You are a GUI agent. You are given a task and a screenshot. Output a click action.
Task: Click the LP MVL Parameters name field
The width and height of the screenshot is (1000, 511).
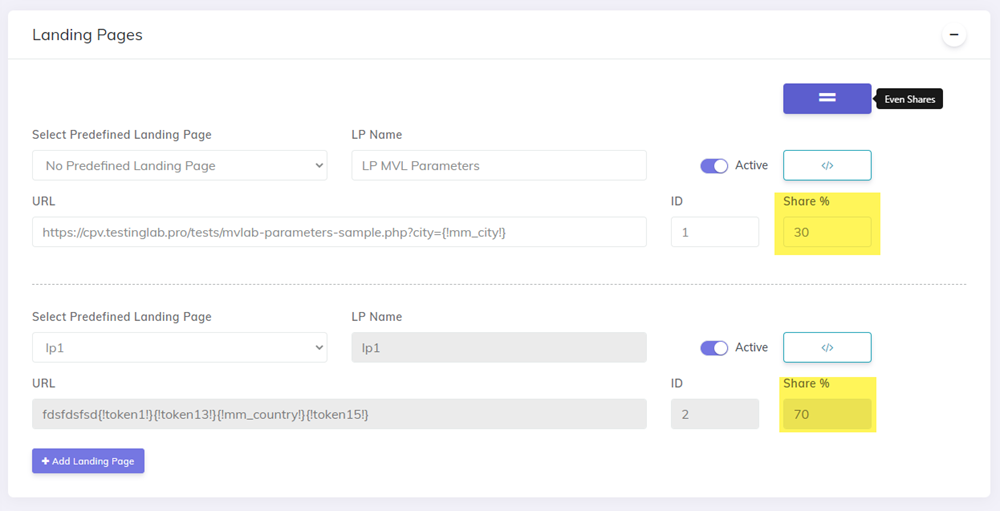click(498, 165)
